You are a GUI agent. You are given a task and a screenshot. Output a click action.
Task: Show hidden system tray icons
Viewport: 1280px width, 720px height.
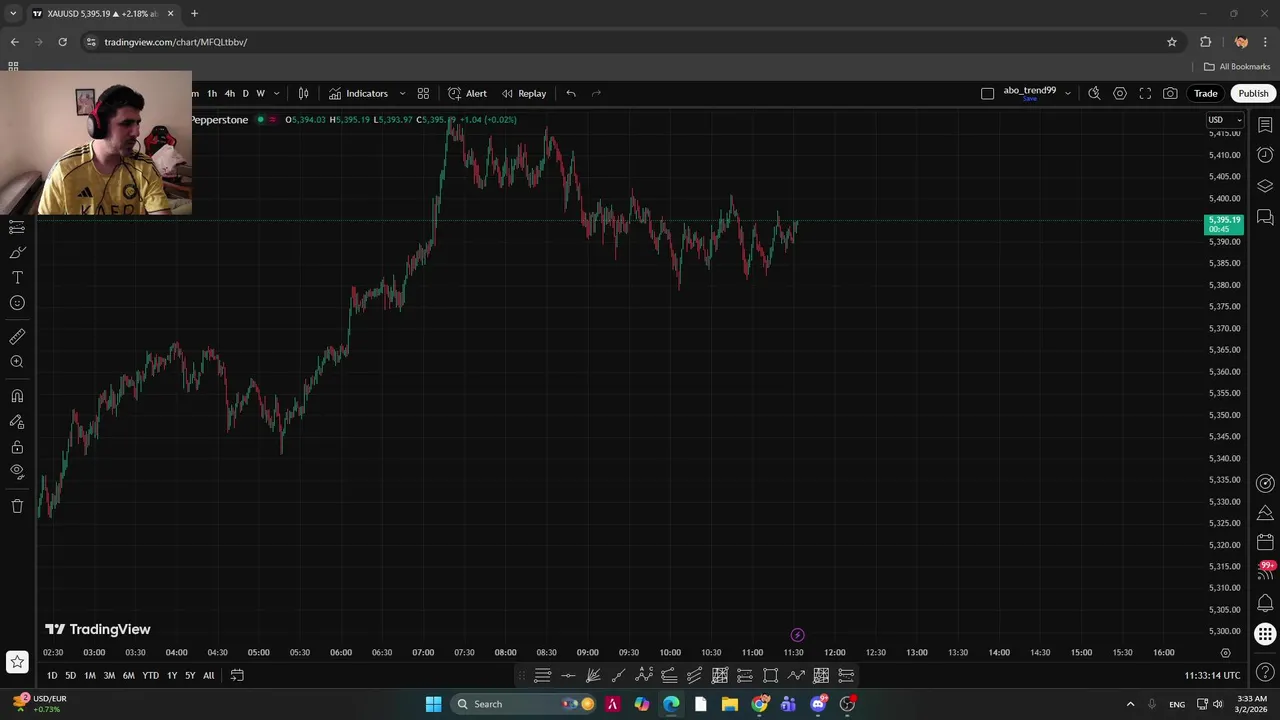(x=1130, y=704)
